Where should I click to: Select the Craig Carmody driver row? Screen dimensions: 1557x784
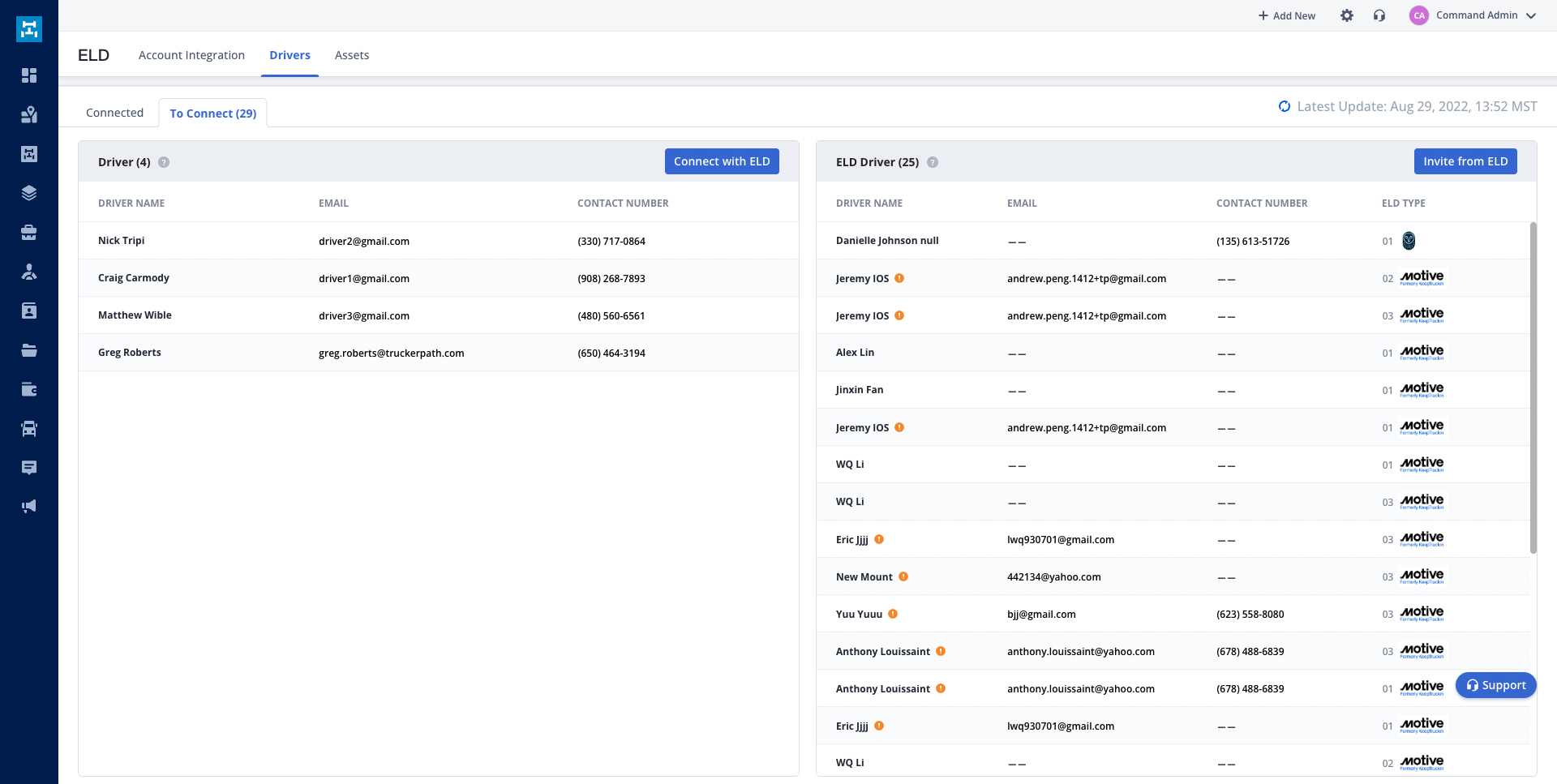click(x=439, y=278)
